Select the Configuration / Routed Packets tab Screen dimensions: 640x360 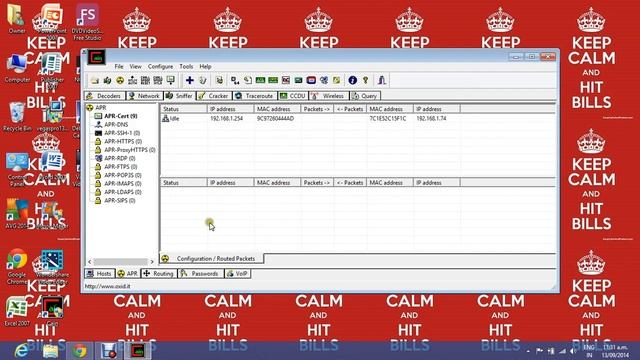point(211,258)
